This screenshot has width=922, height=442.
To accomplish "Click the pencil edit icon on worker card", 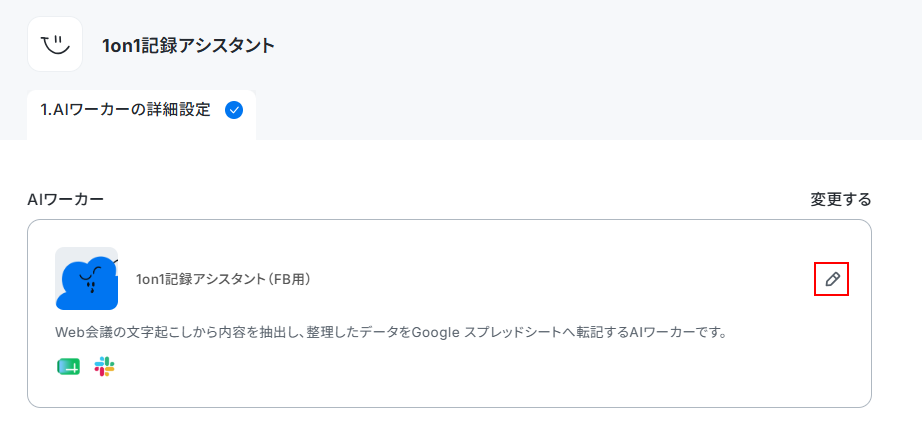I will pos(832,279).
